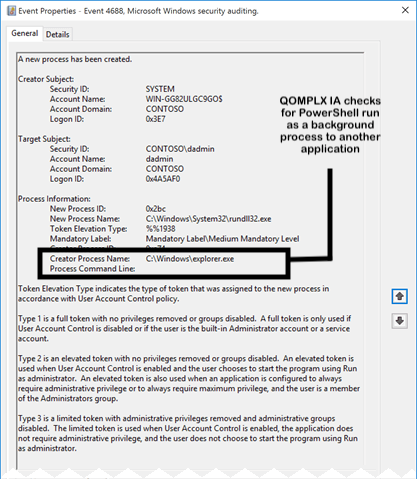417x479 pixels.
Task: Click the Event Properties title bar icon
Action: click(11, 11)
